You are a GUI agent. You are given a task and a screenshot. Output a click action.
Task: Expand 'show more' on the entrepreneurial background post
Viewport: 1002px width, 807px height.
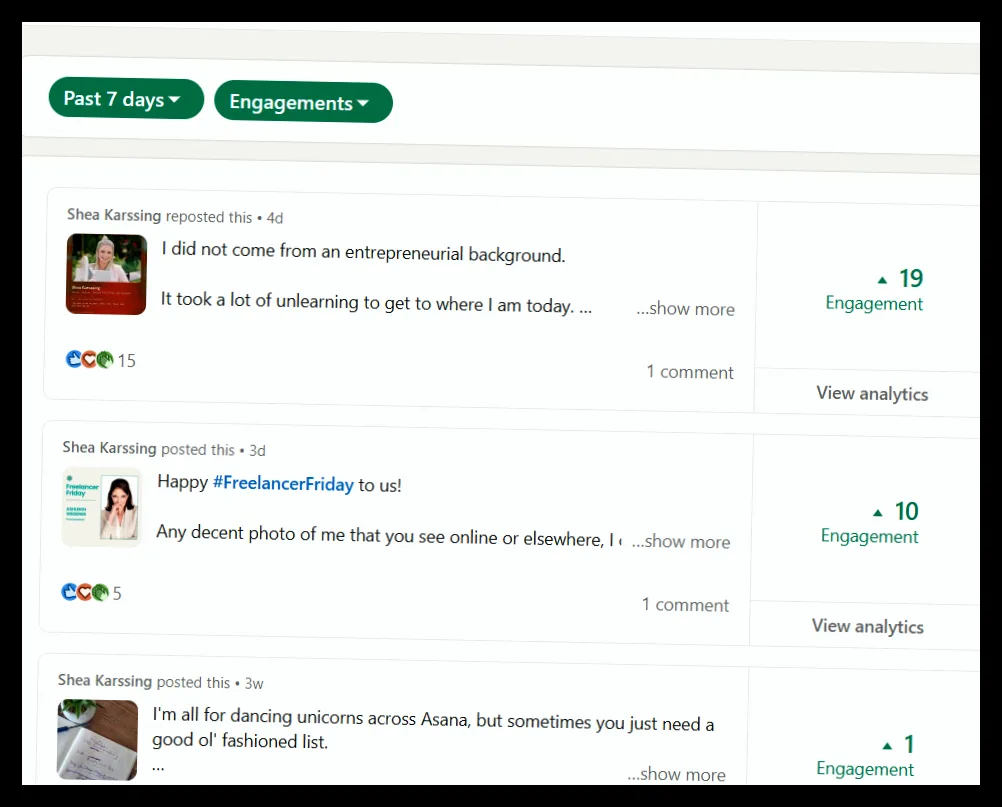pos(685,309)
